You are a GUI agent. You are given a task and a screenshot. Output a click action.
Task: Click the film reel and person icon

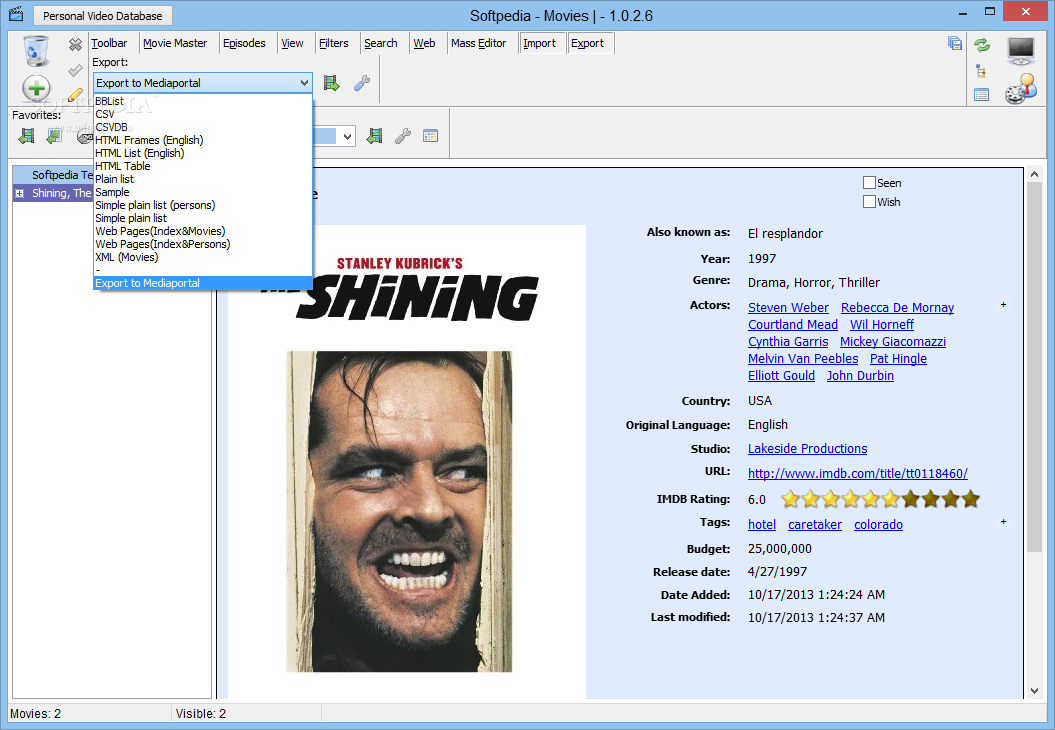coord(1021,89)
